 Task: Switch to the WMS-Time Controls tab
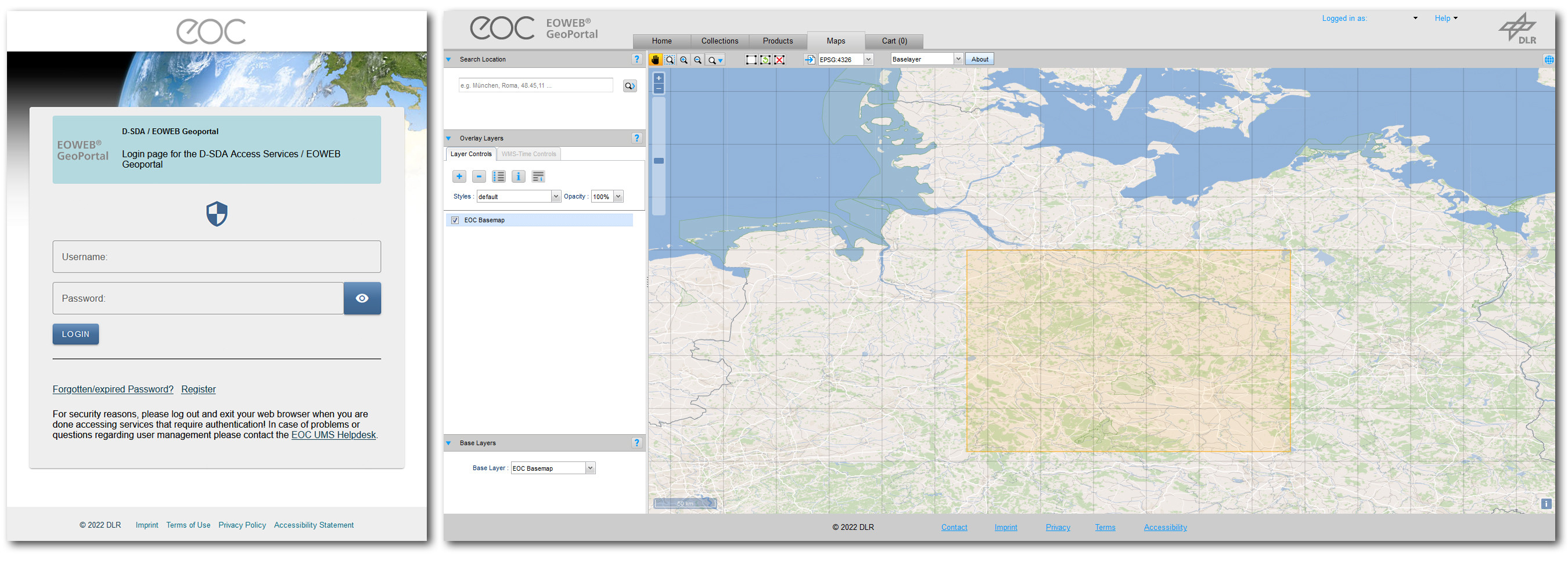coord(528,154)
